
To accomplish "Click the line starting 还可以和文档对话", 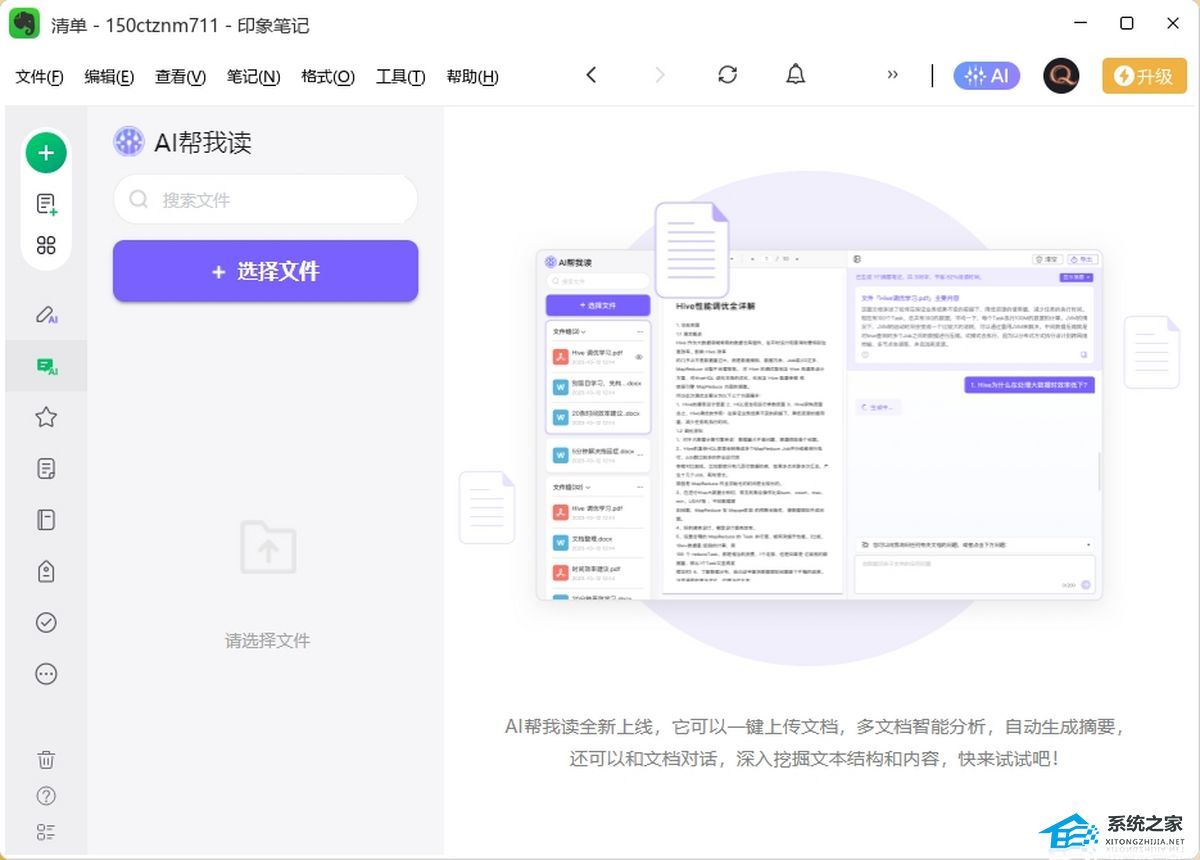I will click(815, 759).
